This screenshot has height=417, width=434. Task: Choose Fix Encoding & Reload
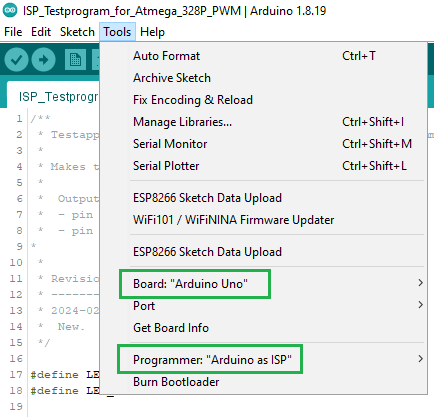coord(263,100)
